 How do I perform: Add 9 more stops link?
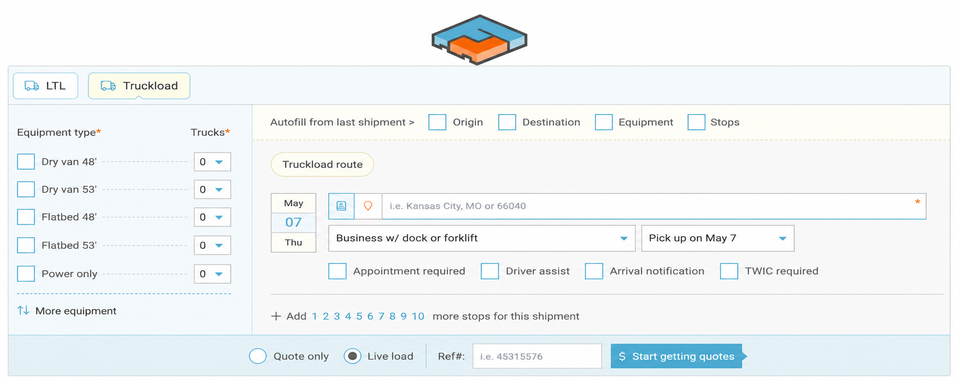coord(403,317)
